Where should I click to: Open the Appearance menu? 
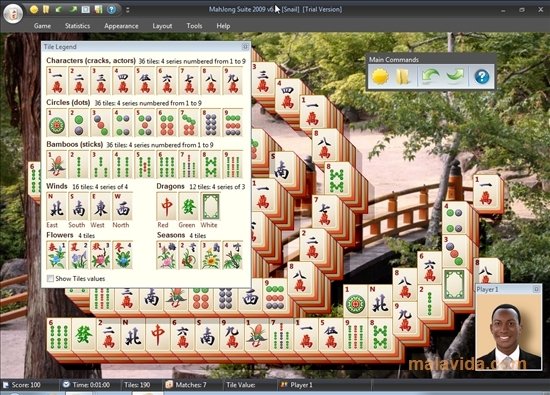[121, 26]
